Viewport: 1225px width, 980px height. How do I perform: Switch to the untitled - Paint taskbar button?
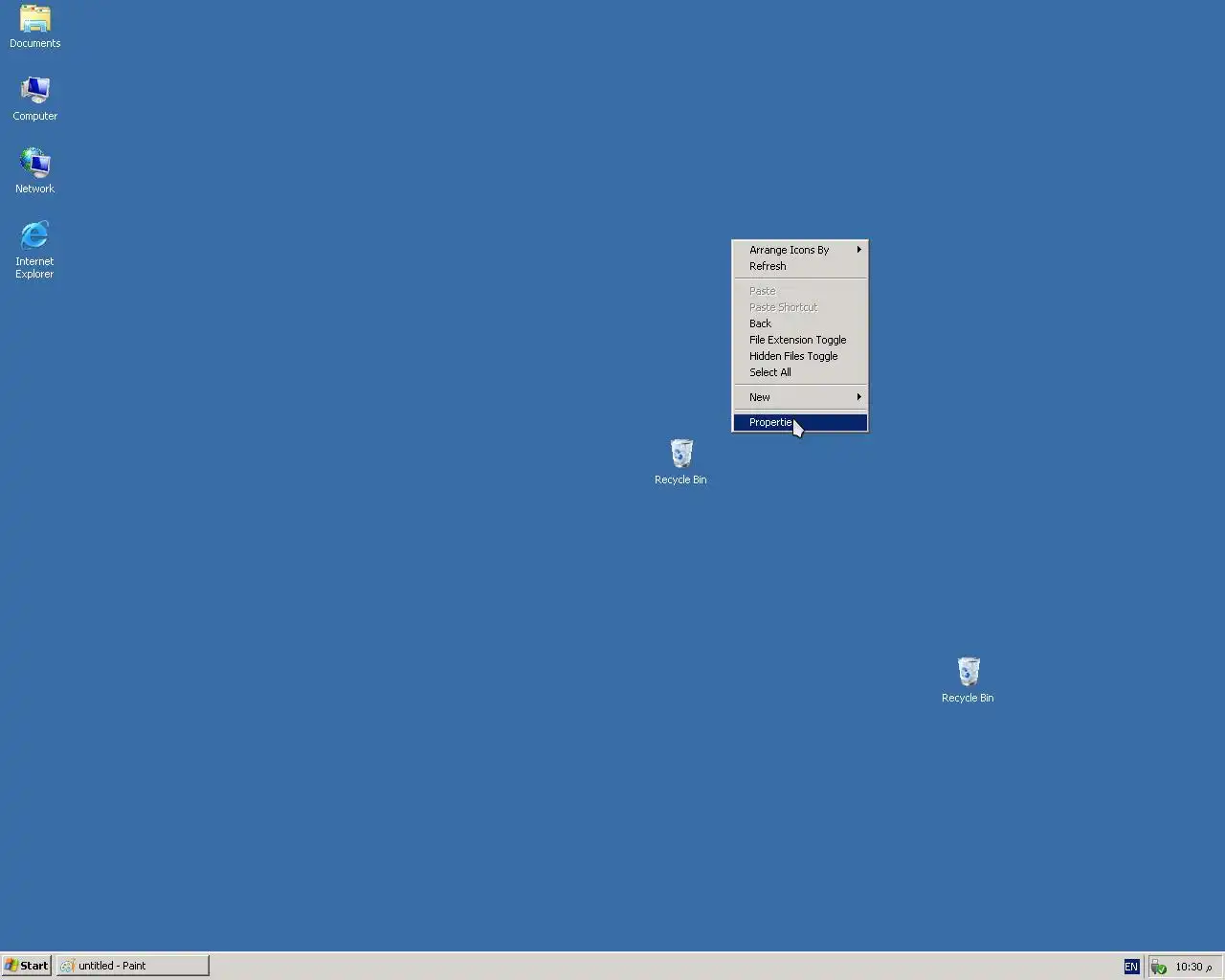(x=133, y=966)
